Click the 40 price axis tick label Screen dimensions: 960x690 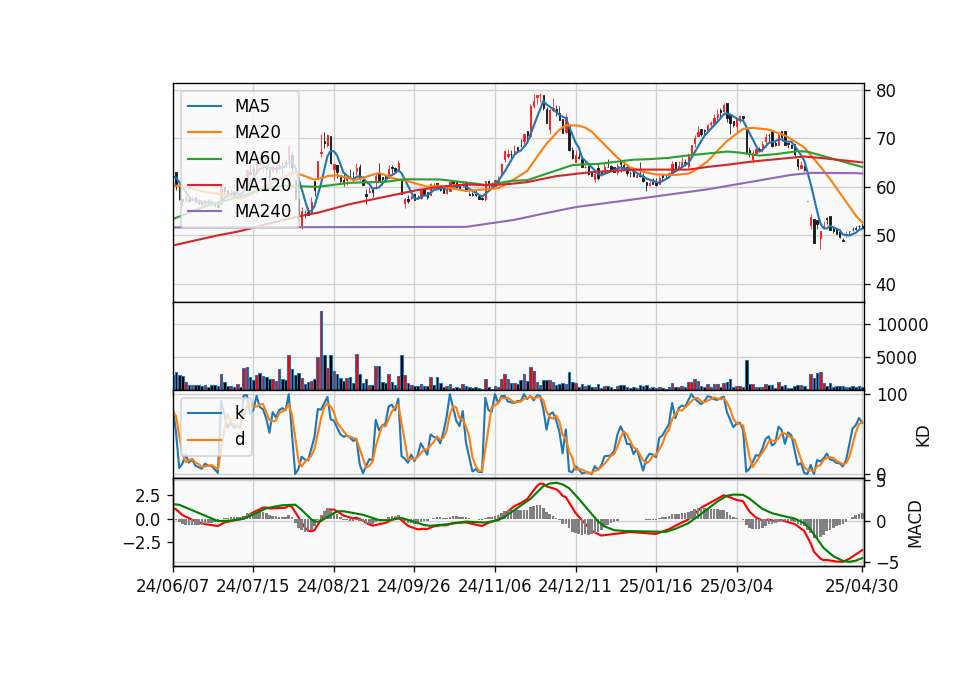coord(886,285)
